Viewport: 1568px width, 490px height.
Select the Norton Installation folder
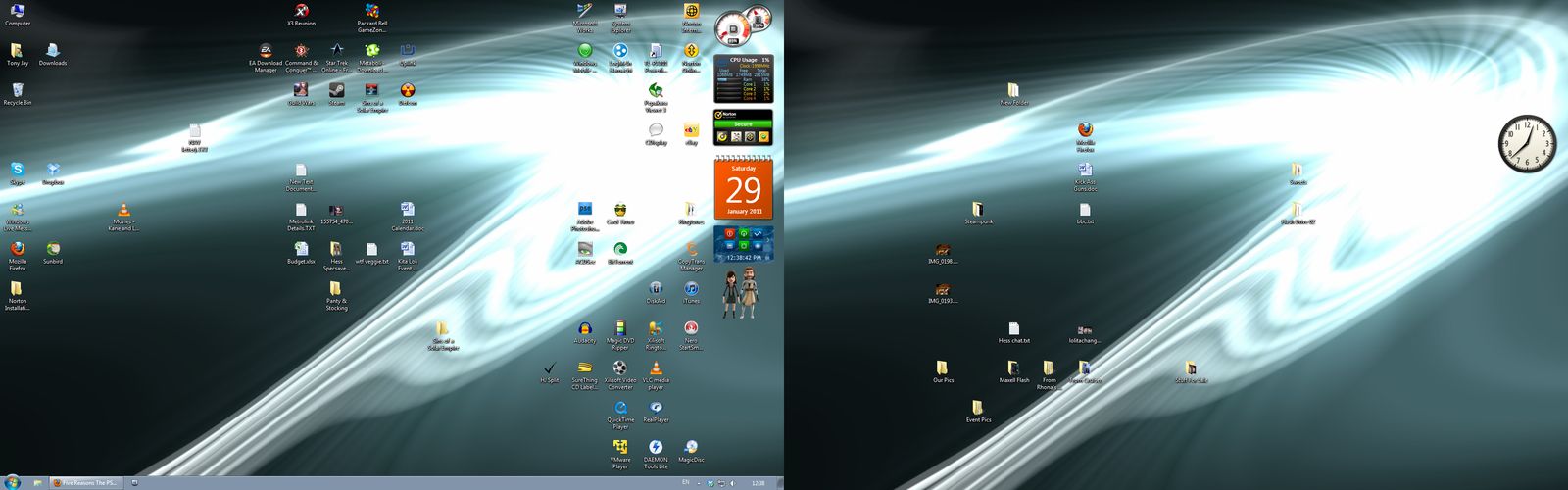pos(18,296)
